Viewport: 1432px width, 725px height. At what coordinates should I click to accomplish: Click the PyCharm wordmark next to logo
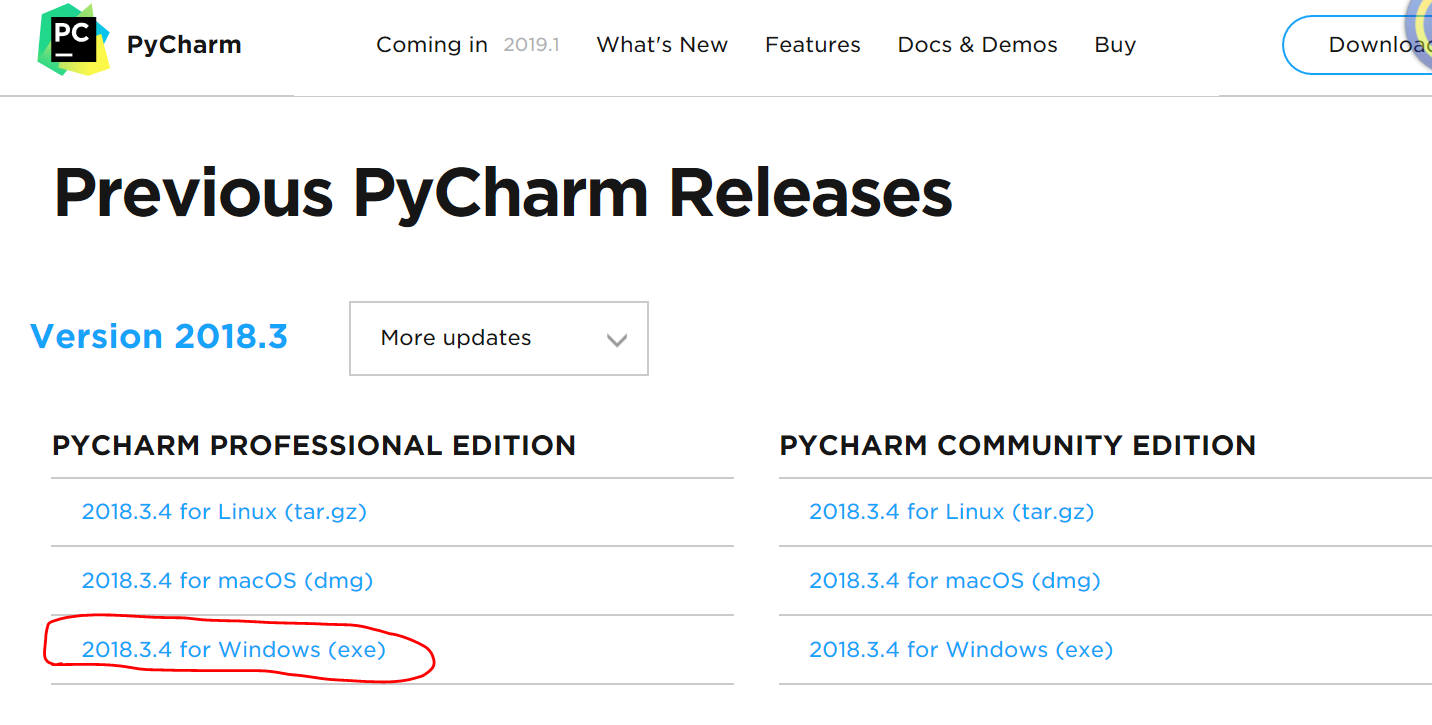pyautogui.click(x=183, y=44)
